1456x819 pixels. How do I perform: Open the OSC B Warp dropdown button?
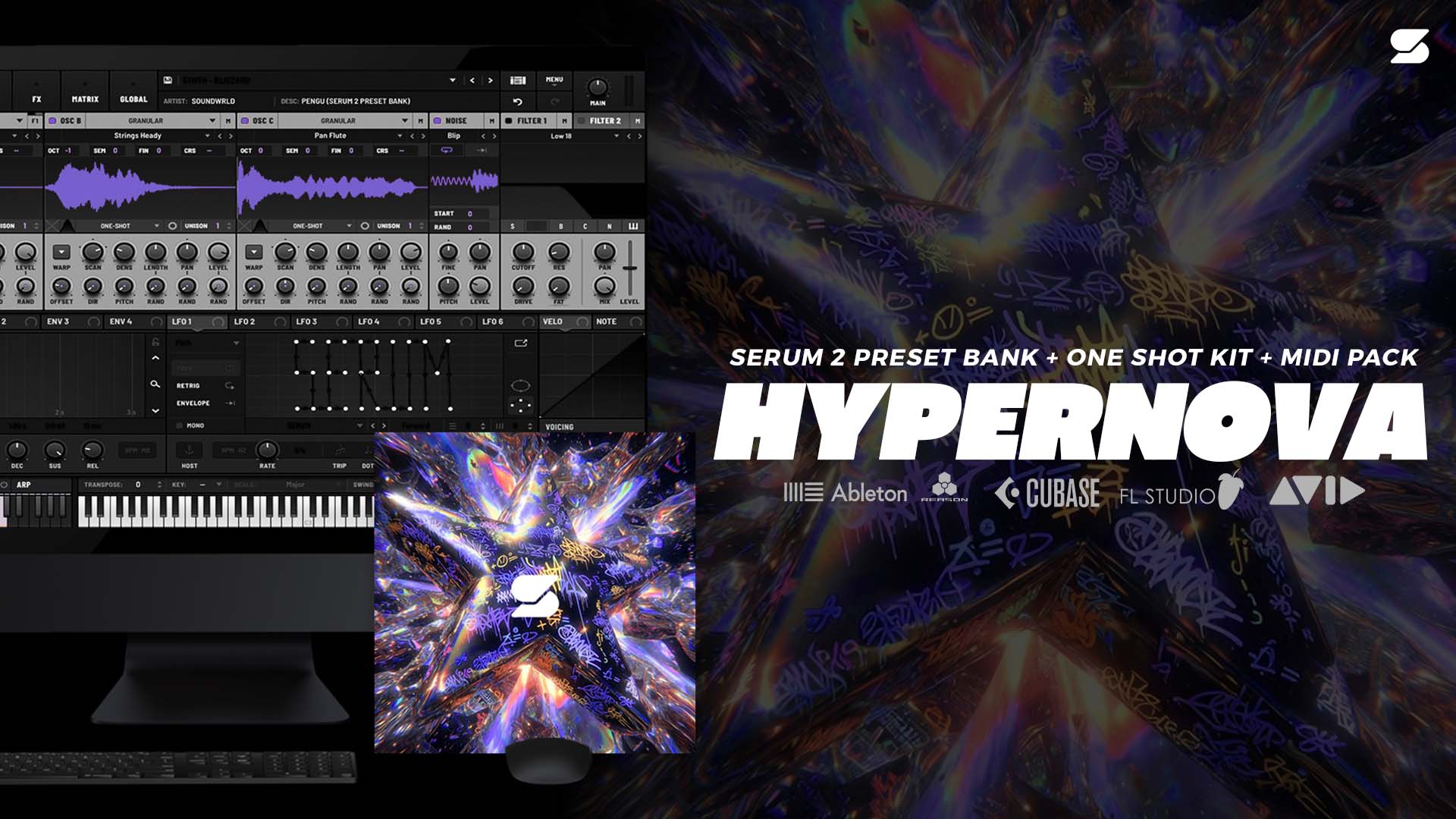[61, 252]
